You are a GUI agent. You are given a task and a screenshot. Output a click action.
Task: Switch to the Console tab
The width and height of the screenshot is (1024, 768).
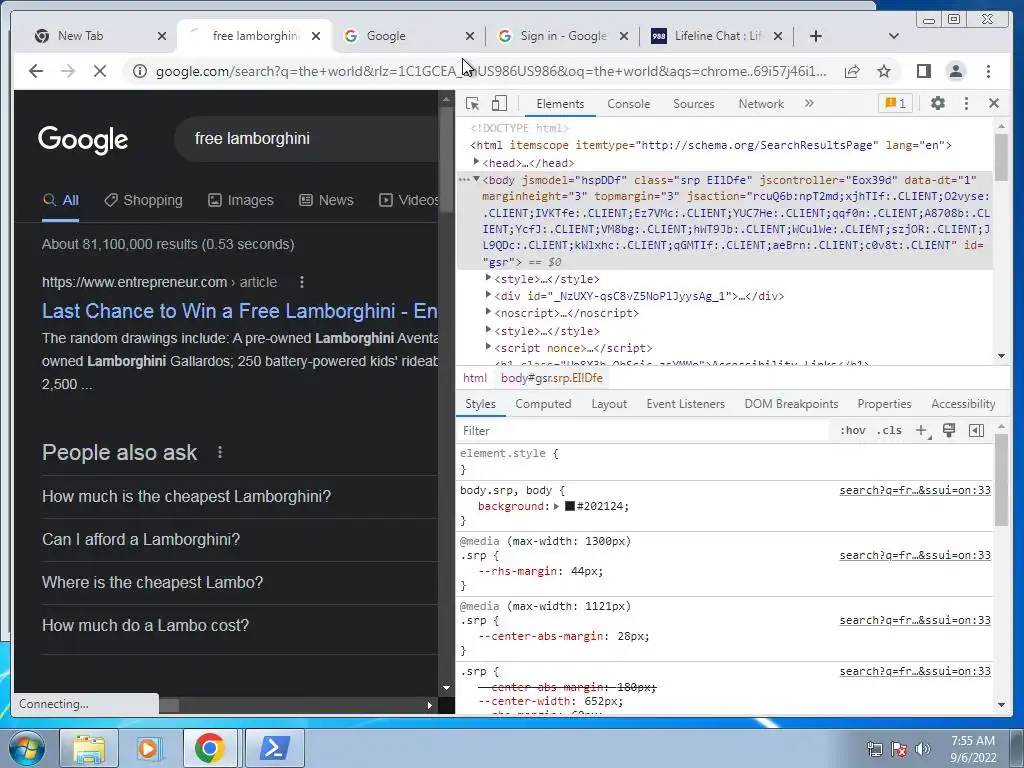pos(628,104)
